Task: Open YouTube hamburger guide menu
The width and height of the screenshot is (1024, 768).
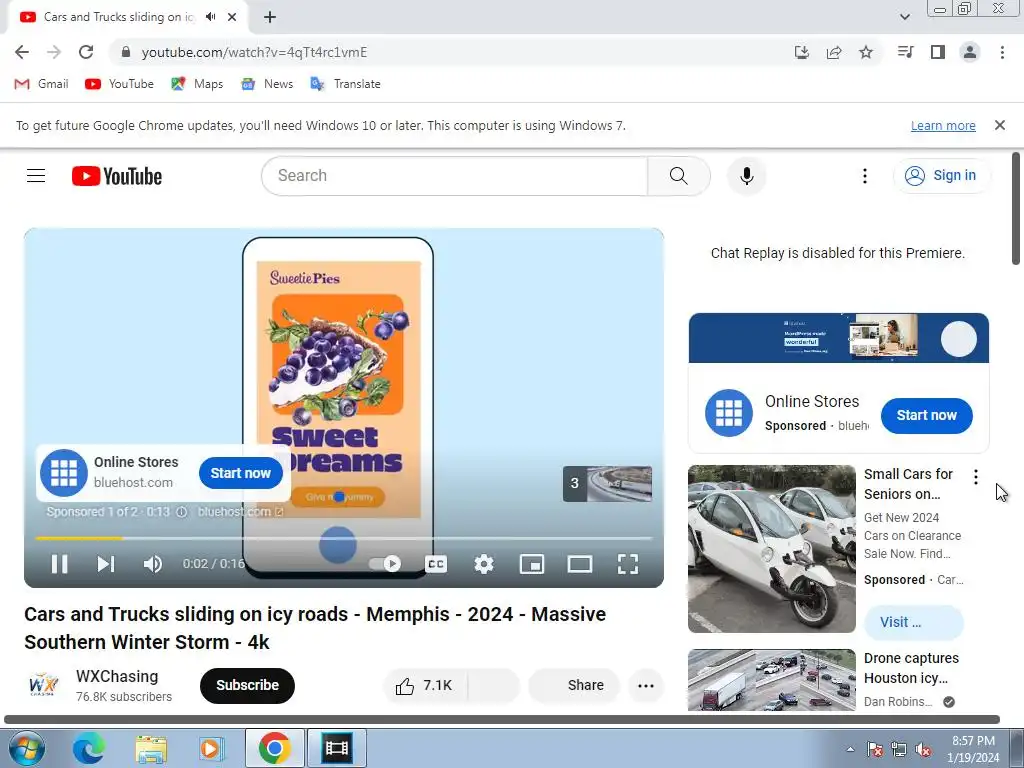Action: [36, 176]
